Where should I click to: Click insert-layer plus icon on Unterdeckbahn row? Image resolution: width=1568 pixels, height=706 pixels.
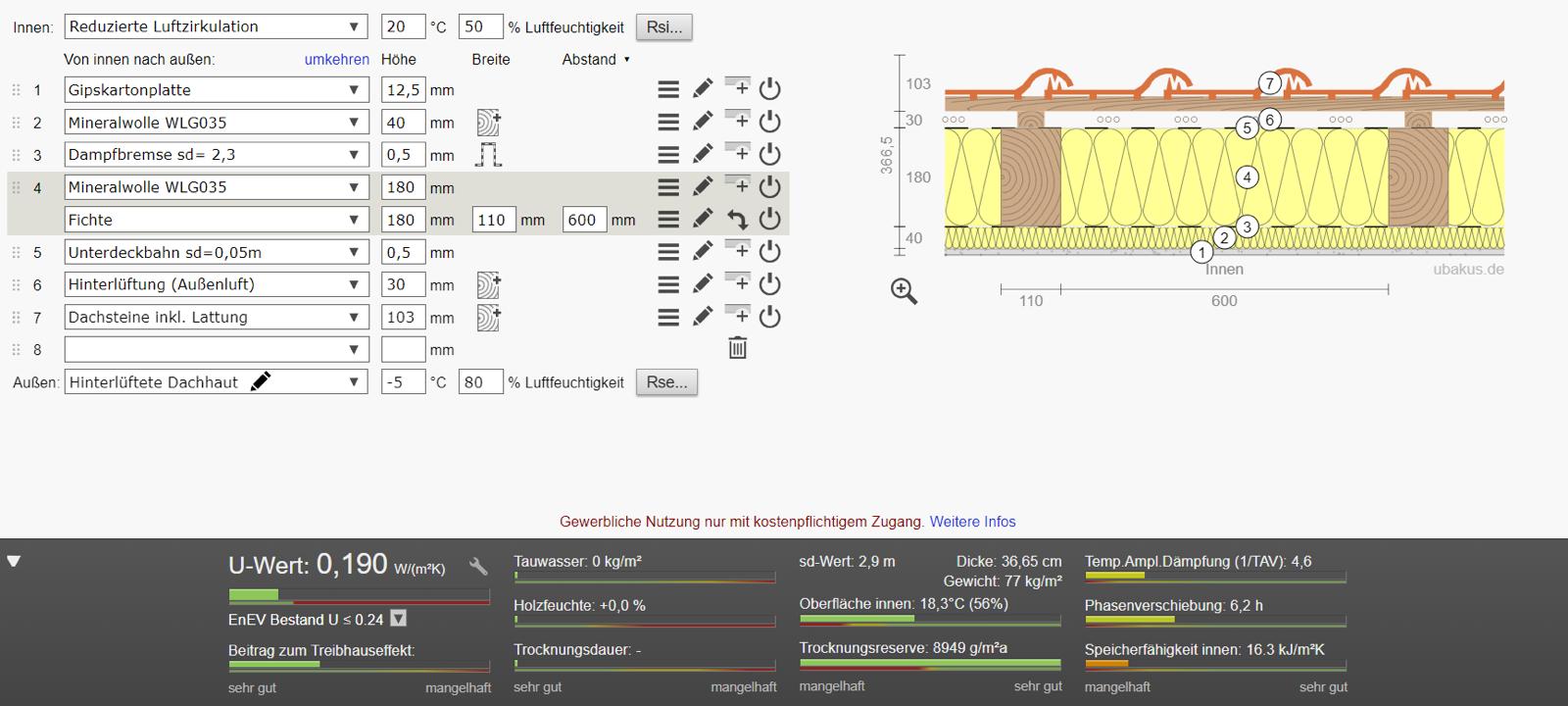pyautogui.click(x=737, y=251)
